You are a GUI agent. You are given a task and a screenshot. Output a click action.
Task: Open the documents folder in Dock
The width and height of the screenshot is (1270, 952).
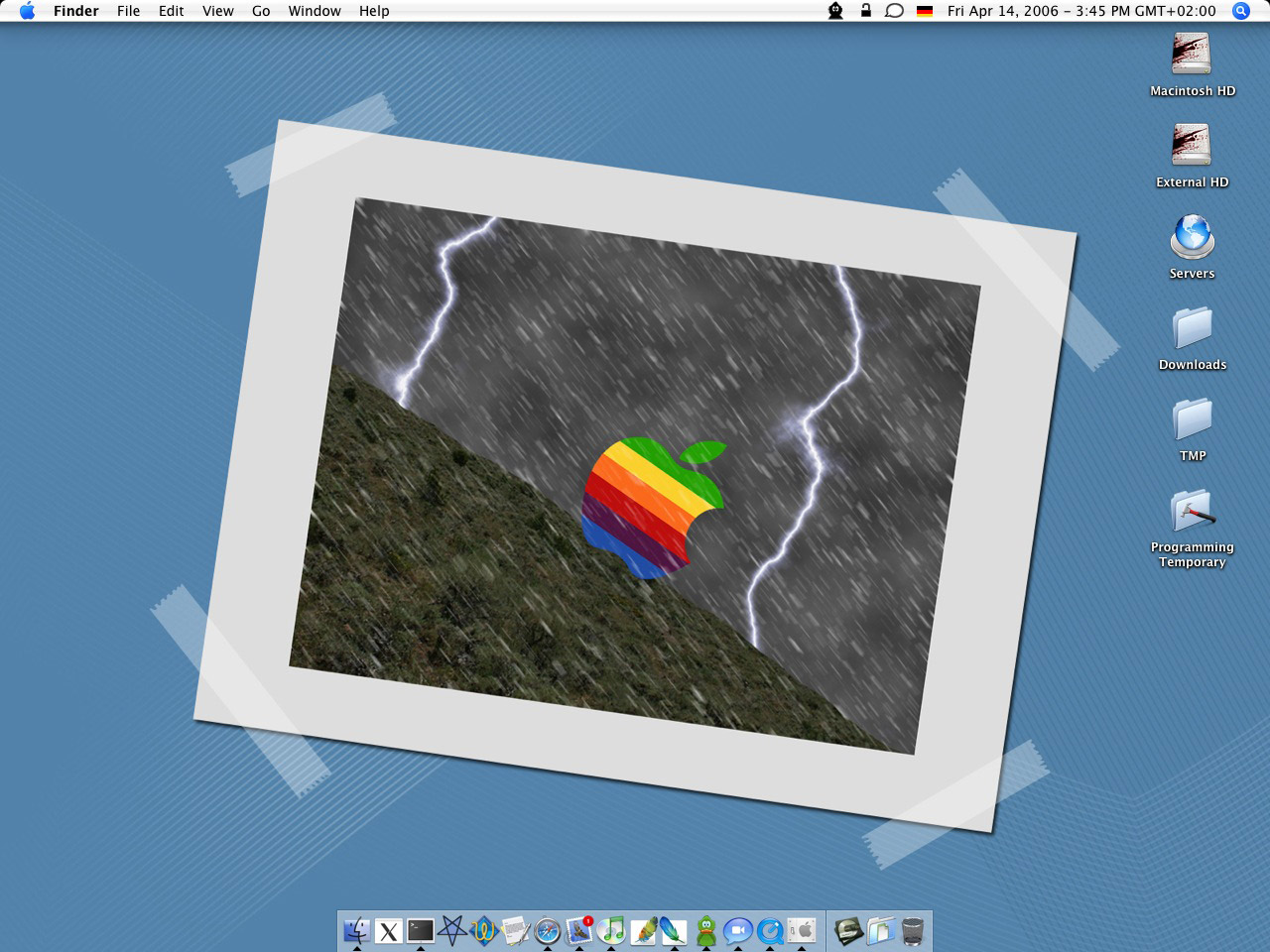[x=881, y=930]
